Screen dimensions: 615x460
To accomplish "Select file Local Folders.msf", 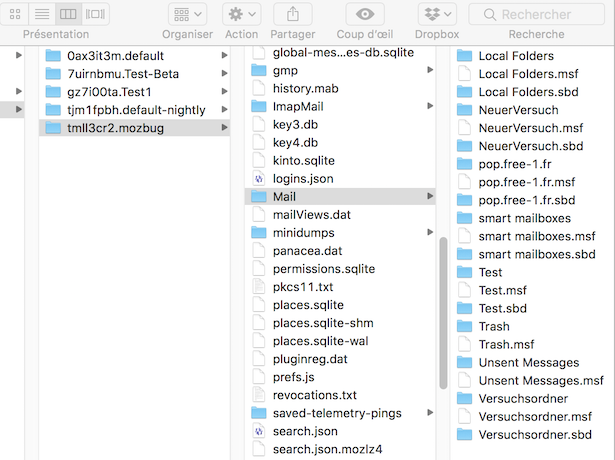I will [x=528, y=74].
